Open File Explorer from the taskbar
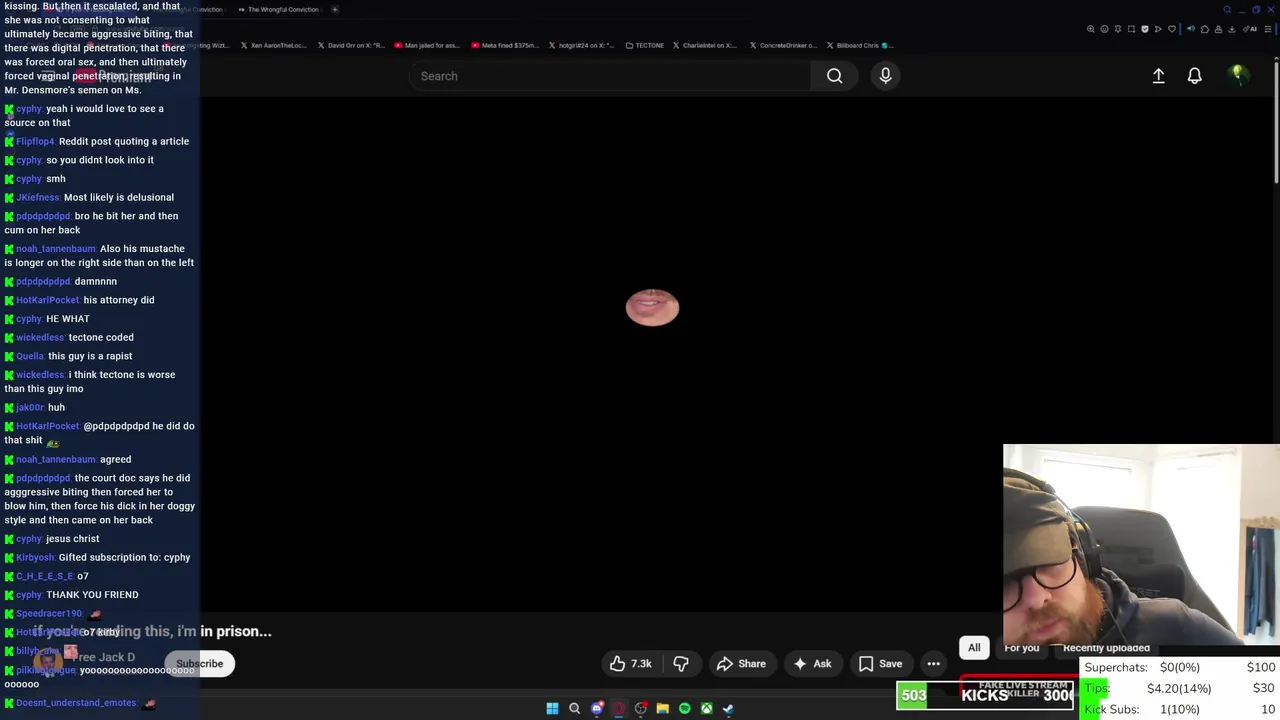 point(662,708)
